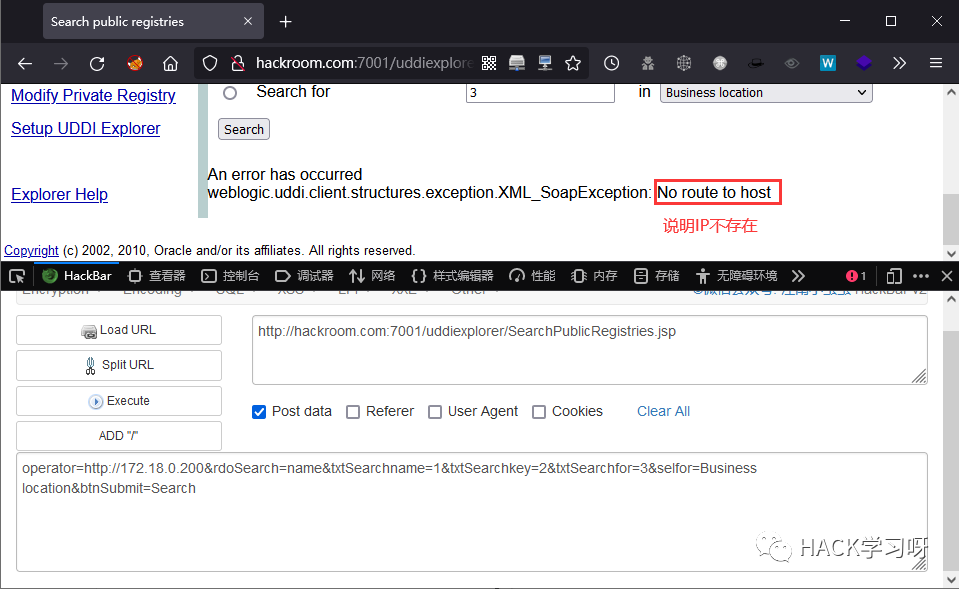The height and width of the screenshot is (589, 959).
Task: Open the QR code generator icon
Action: (489, 63)
